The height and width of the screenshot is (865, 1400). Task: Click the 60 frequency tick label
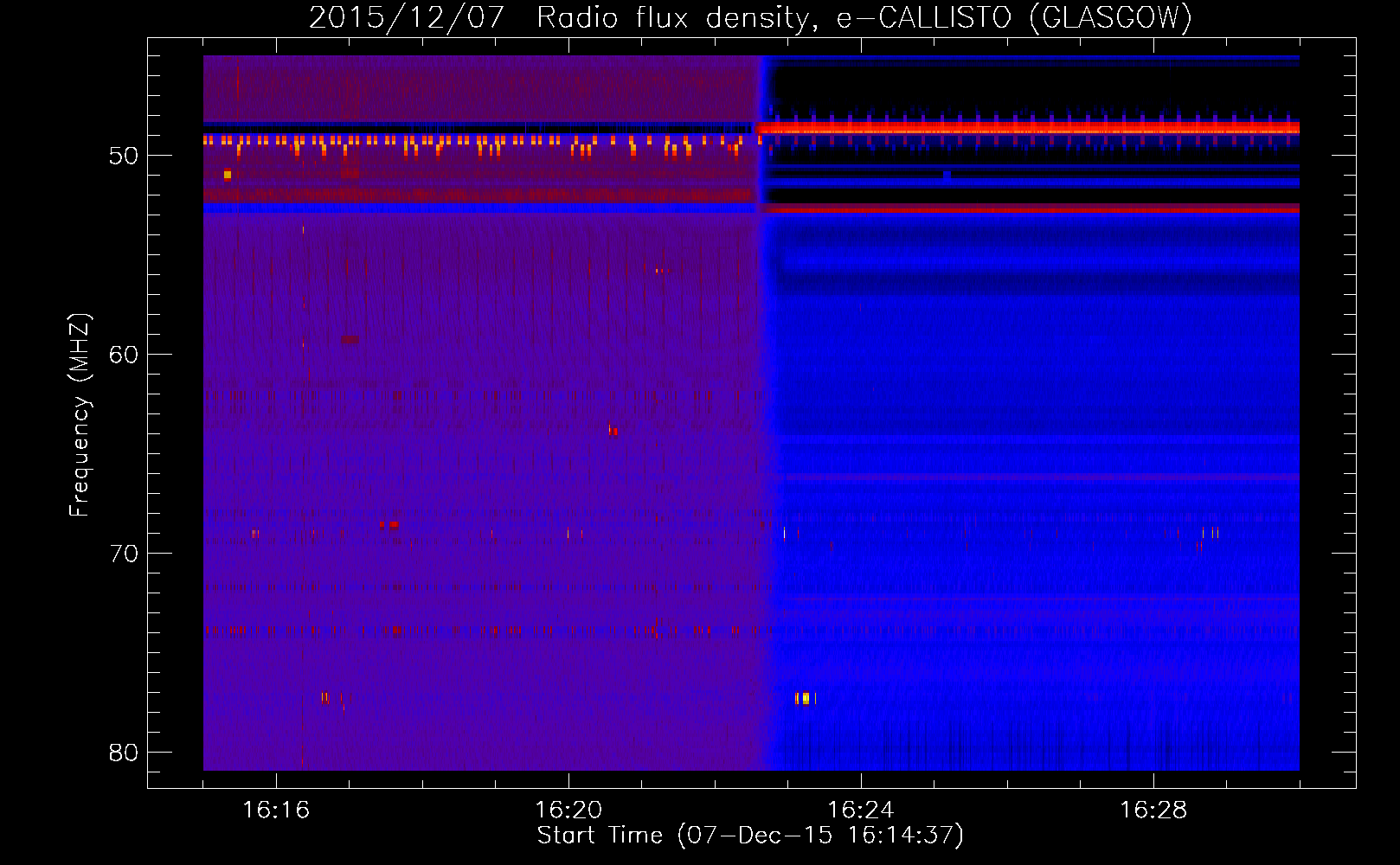coord(124,355)
